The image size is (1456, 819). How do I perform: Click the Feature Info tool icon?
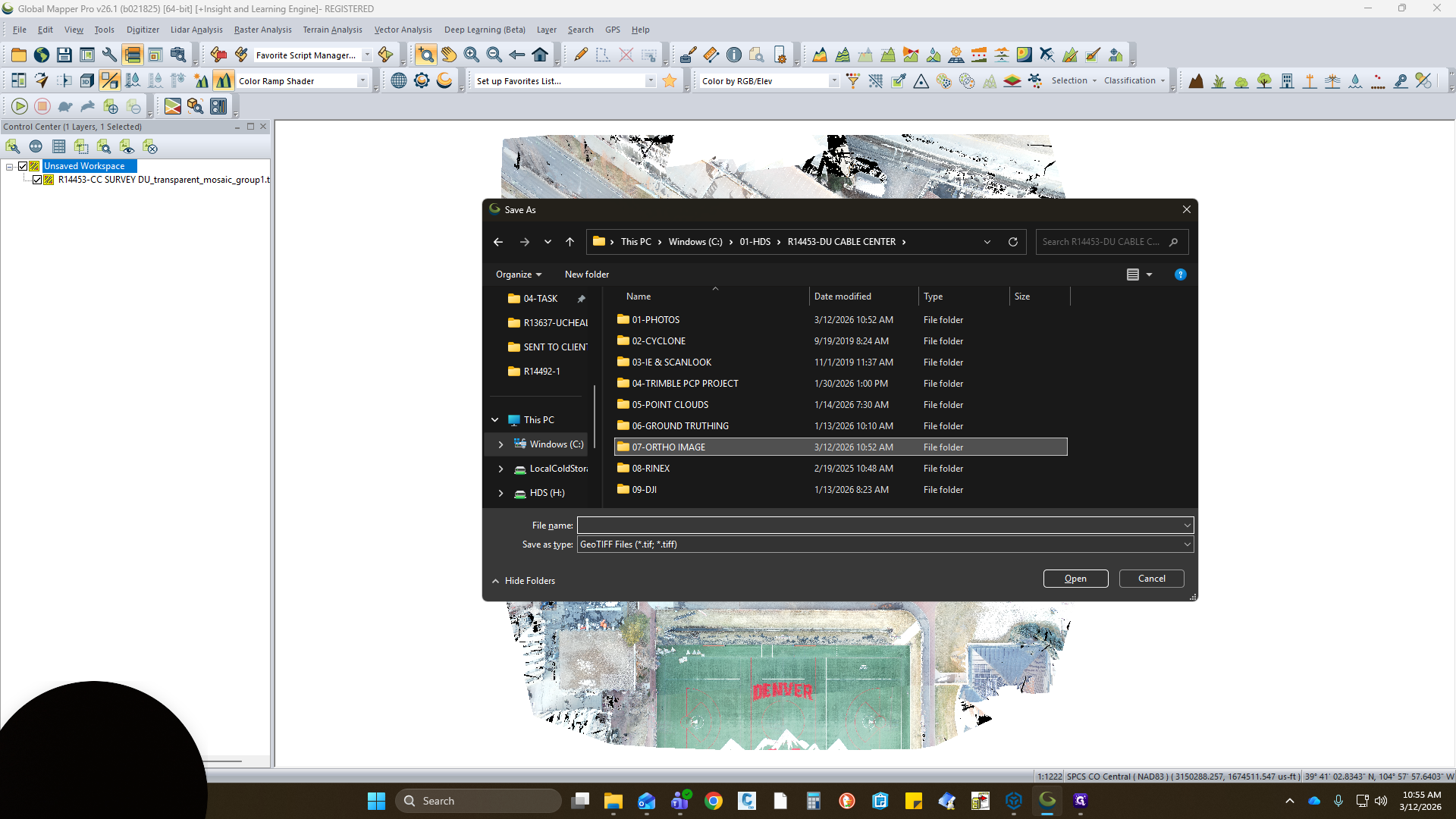click(x=734, y=55)
